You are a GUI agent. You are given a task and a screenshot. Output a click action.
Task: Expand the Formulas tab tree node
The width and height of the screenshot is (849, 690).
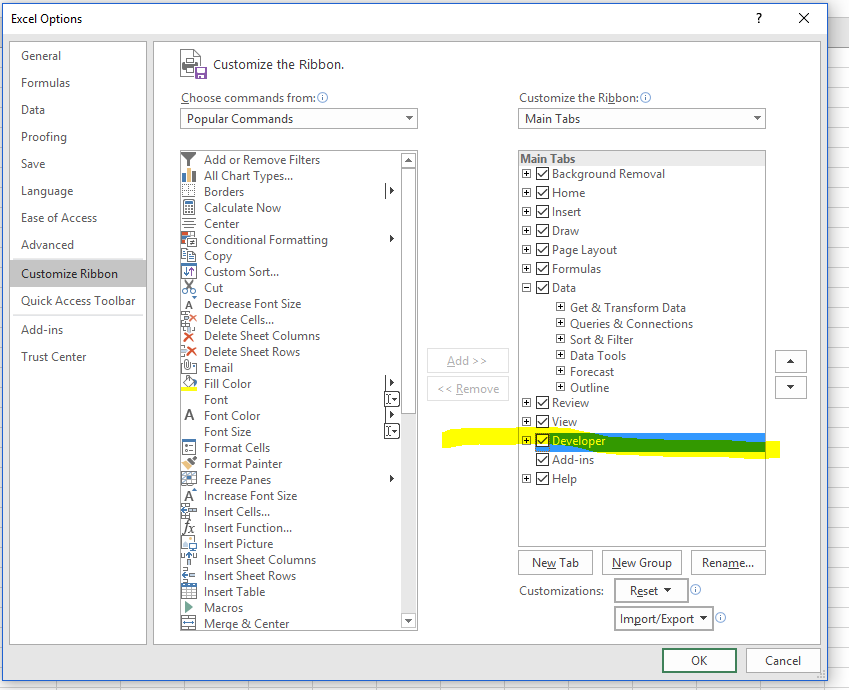pyautogui.click(x=526, y=269)
